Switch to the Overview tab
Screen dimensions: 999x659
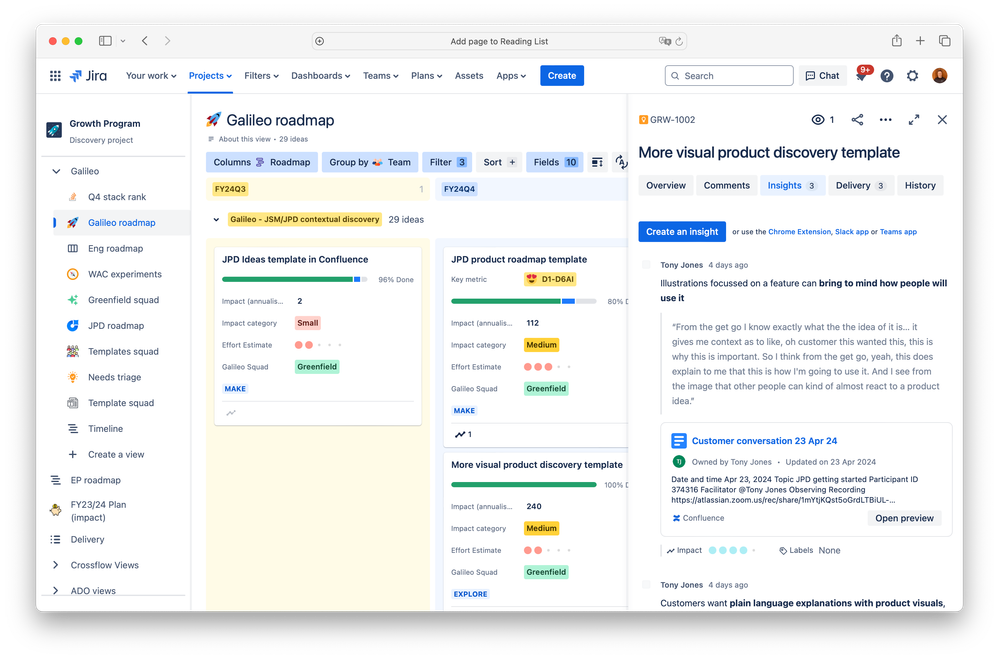[666, 185]
